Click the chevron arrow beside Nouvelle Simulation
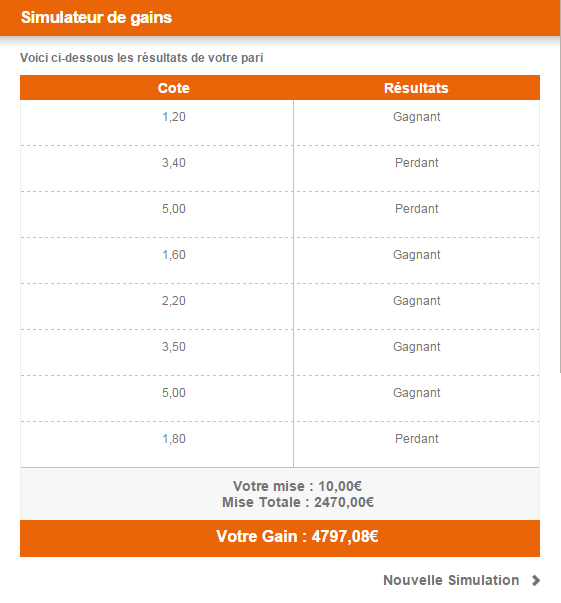The width and height of the screenshot is (561, 603). tap(536, 580)
